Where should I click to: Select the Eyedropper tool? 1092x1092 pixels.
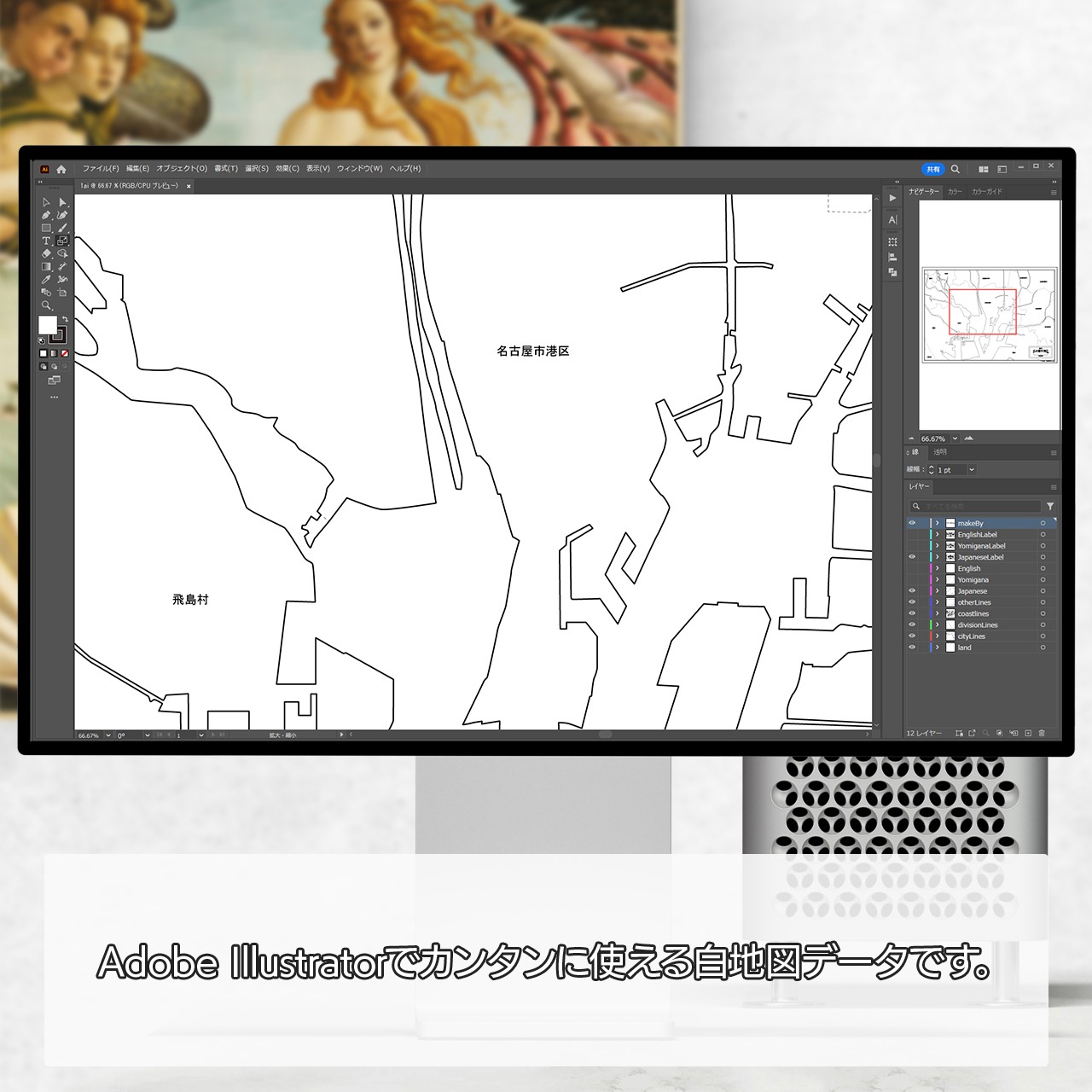point(47,279)
